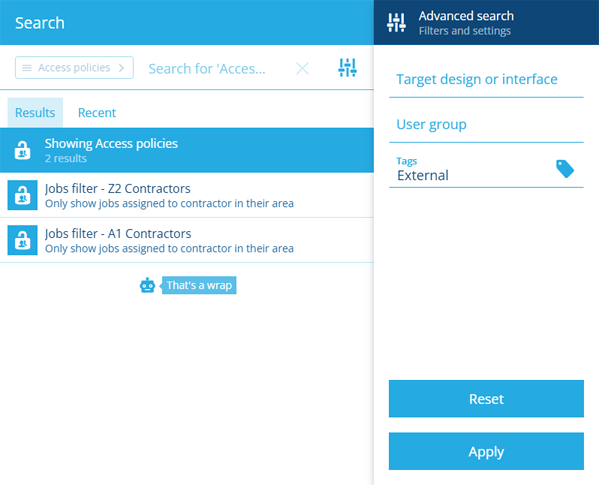Screen dimensions: 599x485
Task: Click the robot icon beside That's a wrap
Action: [x=147, y=285]
